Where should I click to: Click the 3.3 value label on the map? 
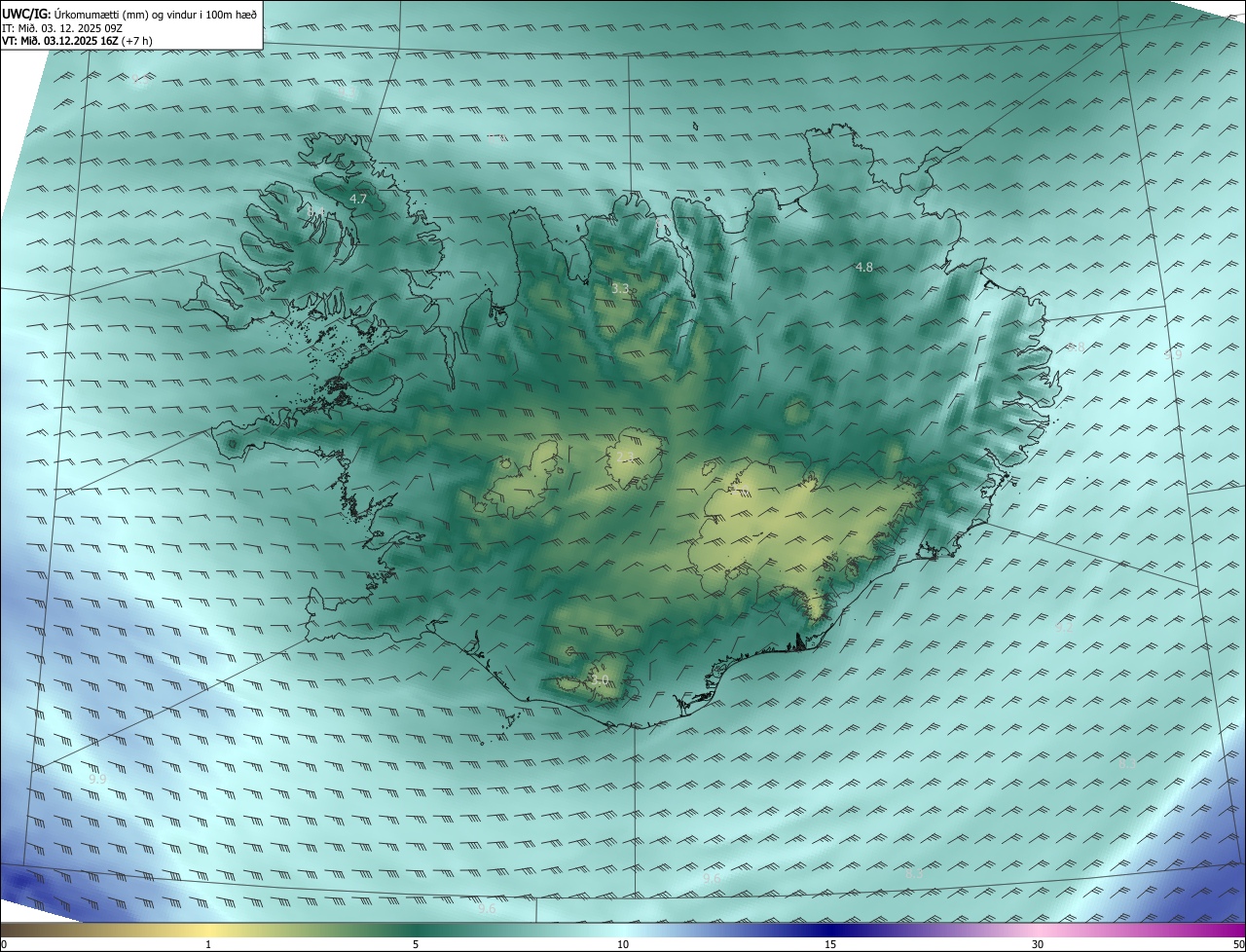620,289
